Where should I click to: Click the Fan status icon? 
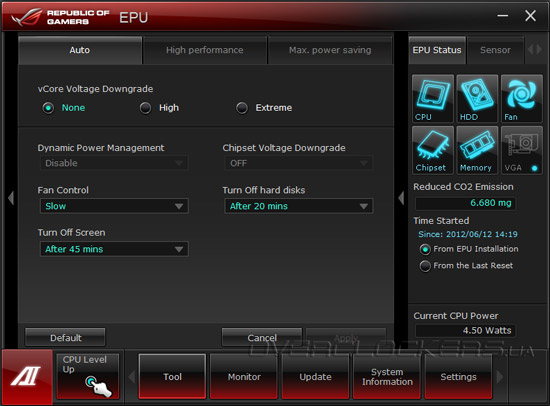pyautogui.click(x=522, y=99)
